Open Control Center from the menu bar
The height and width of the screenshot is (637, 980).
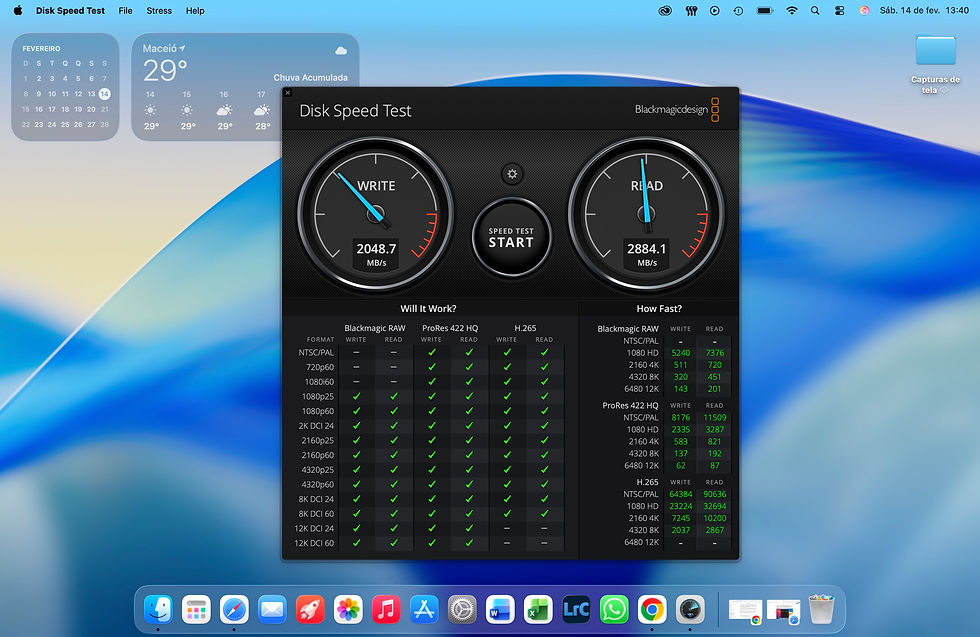837,10
